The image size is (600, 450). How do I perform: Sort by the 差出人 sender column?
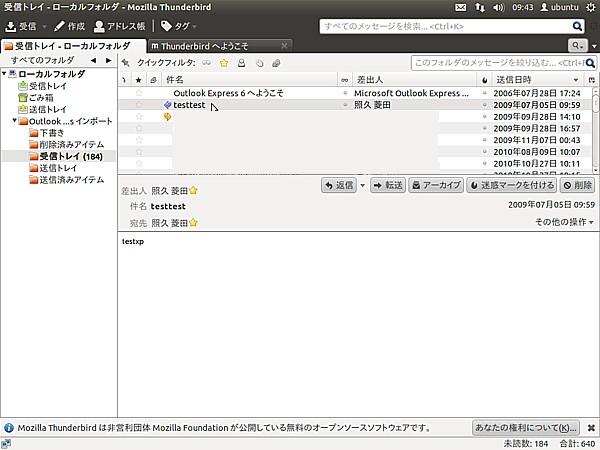pyautogui.click(x=414, y=80)
